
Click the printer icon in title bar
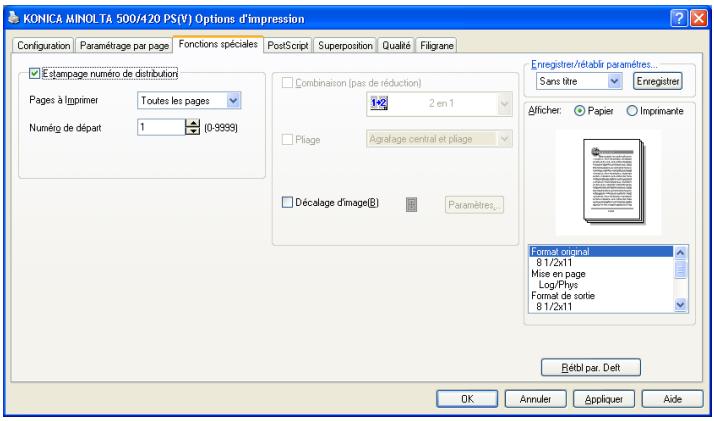[14, 18]
